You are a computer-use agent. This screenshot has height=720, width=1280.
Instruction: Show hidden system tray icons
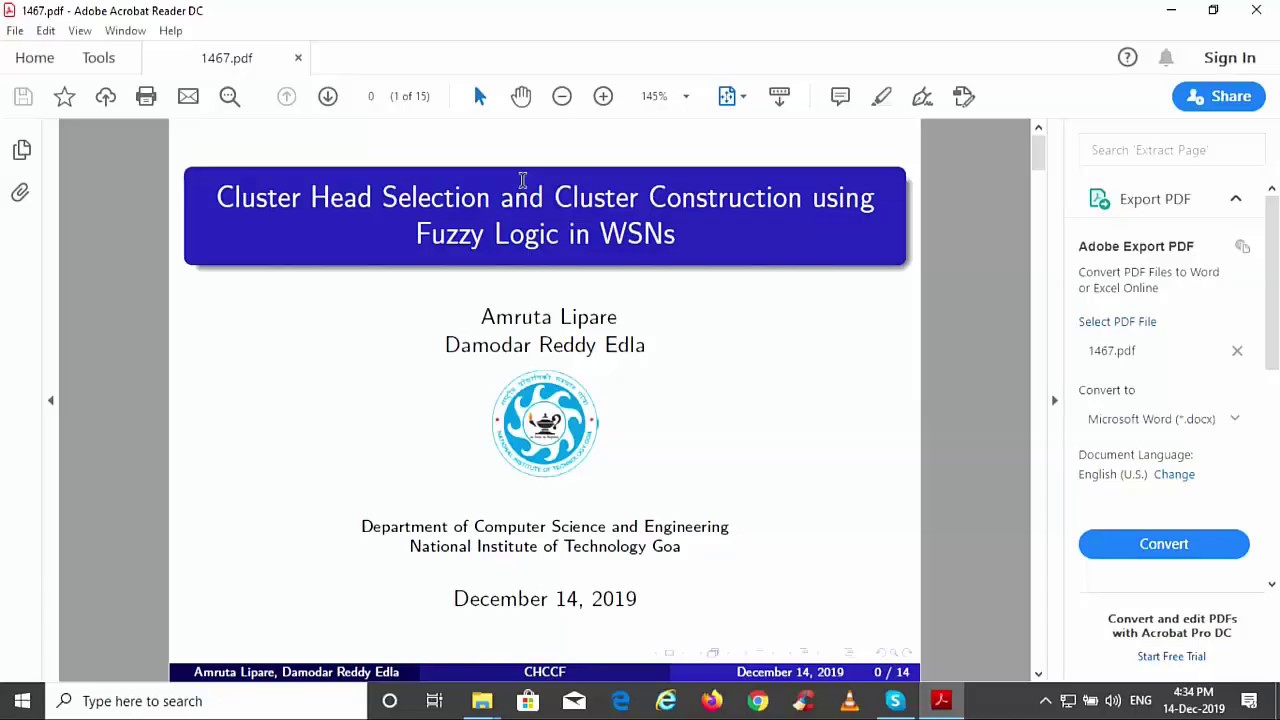point(1045,701)
